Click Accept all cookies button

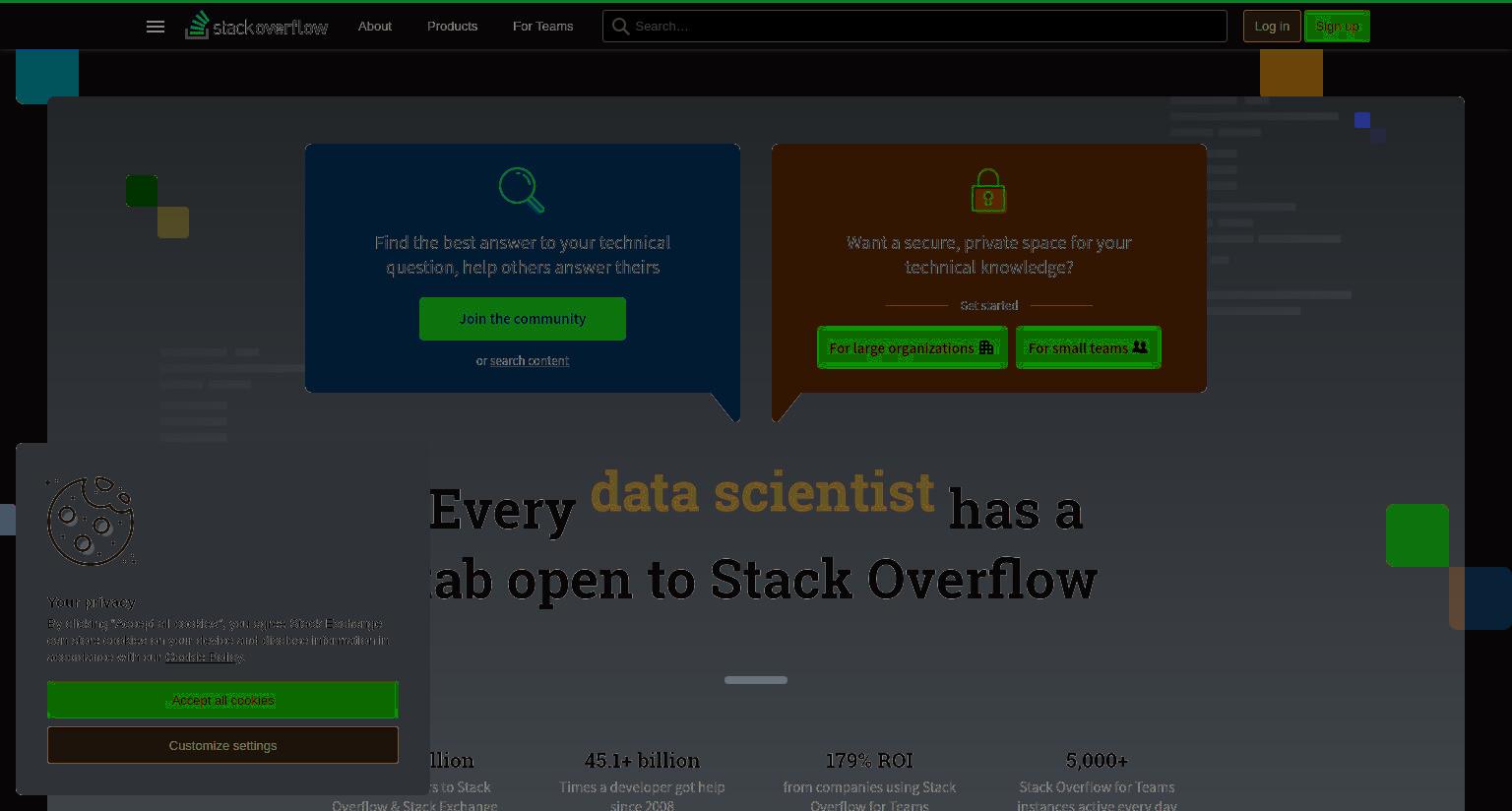coord(222,700)
